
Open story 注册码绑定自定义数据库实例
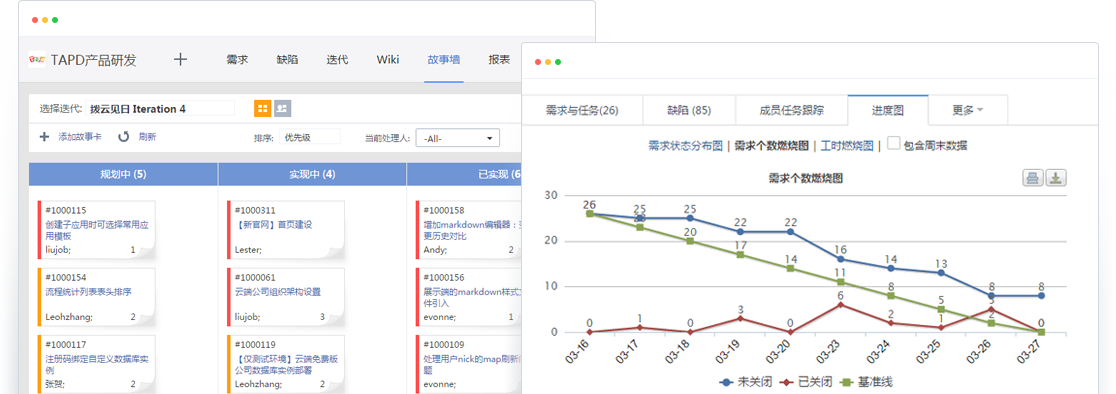[97, 365]
